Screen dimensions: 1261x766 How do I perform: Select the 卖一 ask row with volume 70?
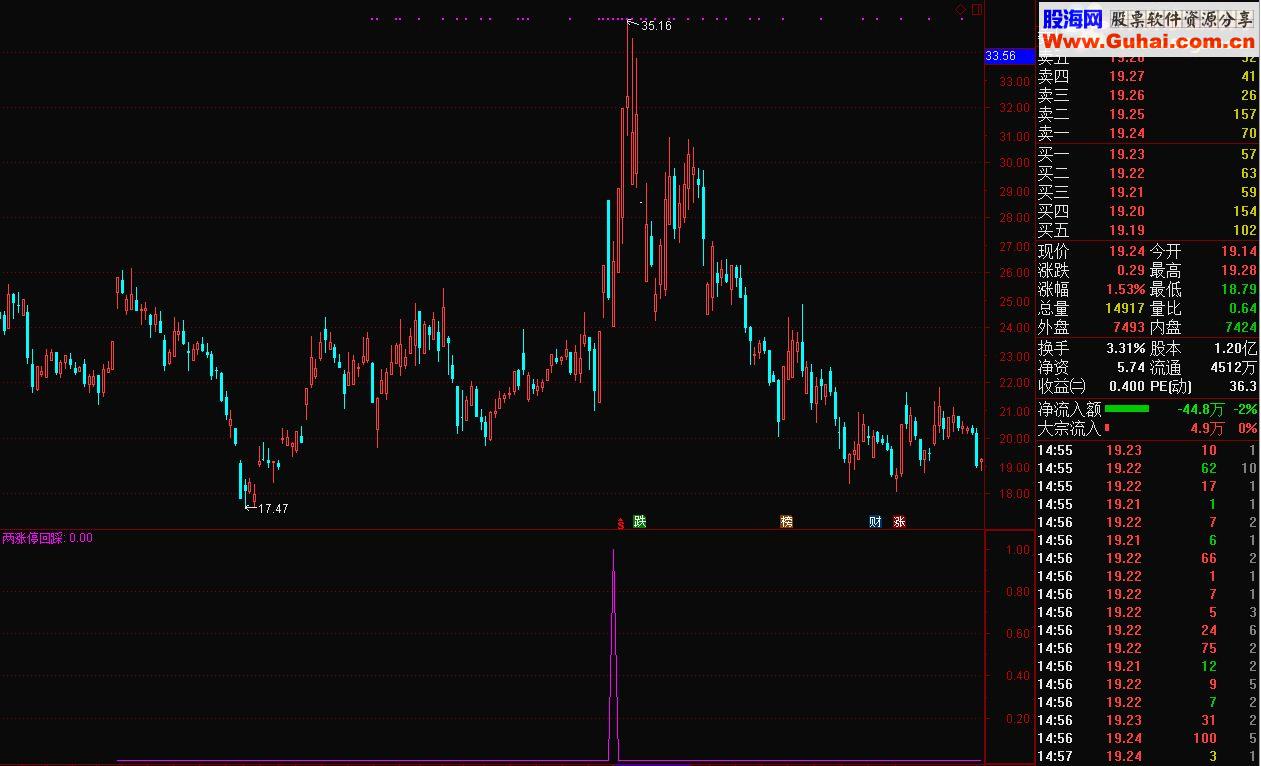(1148, 133)
